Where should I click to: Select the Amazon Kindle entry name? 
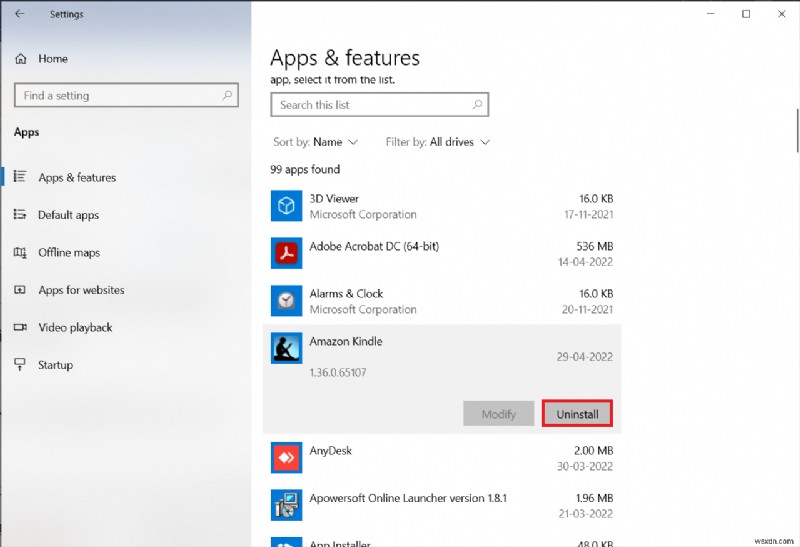pos(346,341)
